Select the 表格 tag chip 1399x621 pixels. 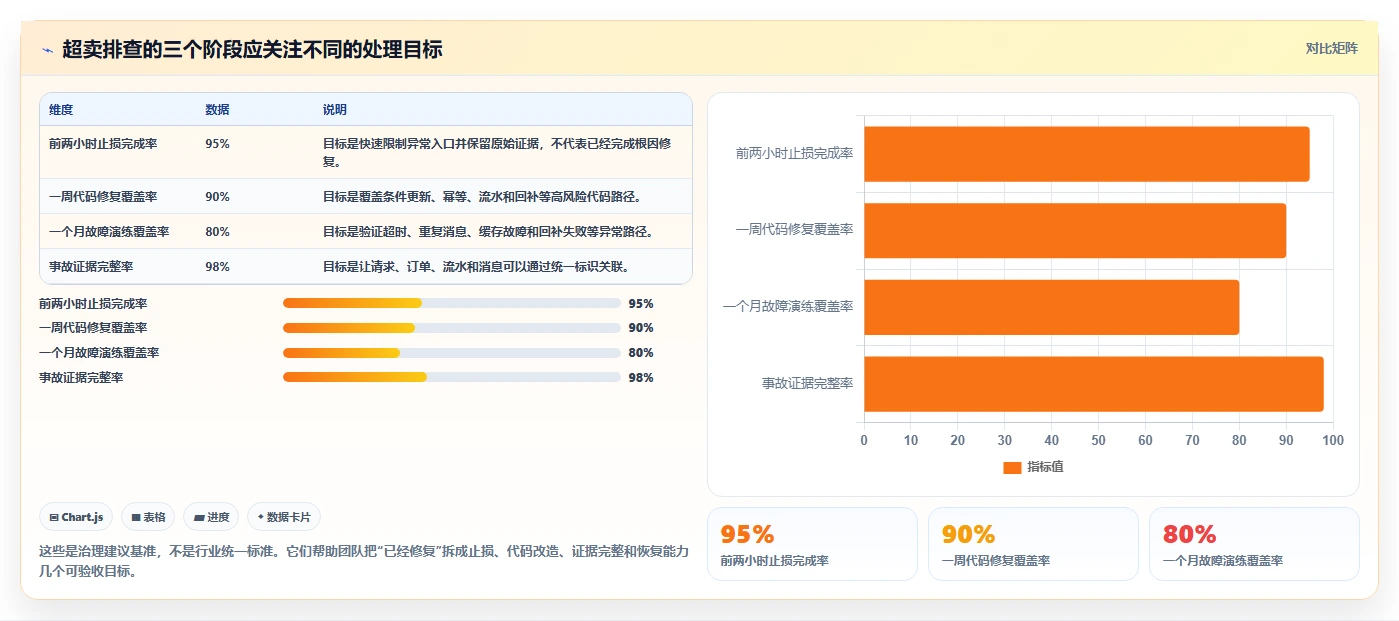148,517
